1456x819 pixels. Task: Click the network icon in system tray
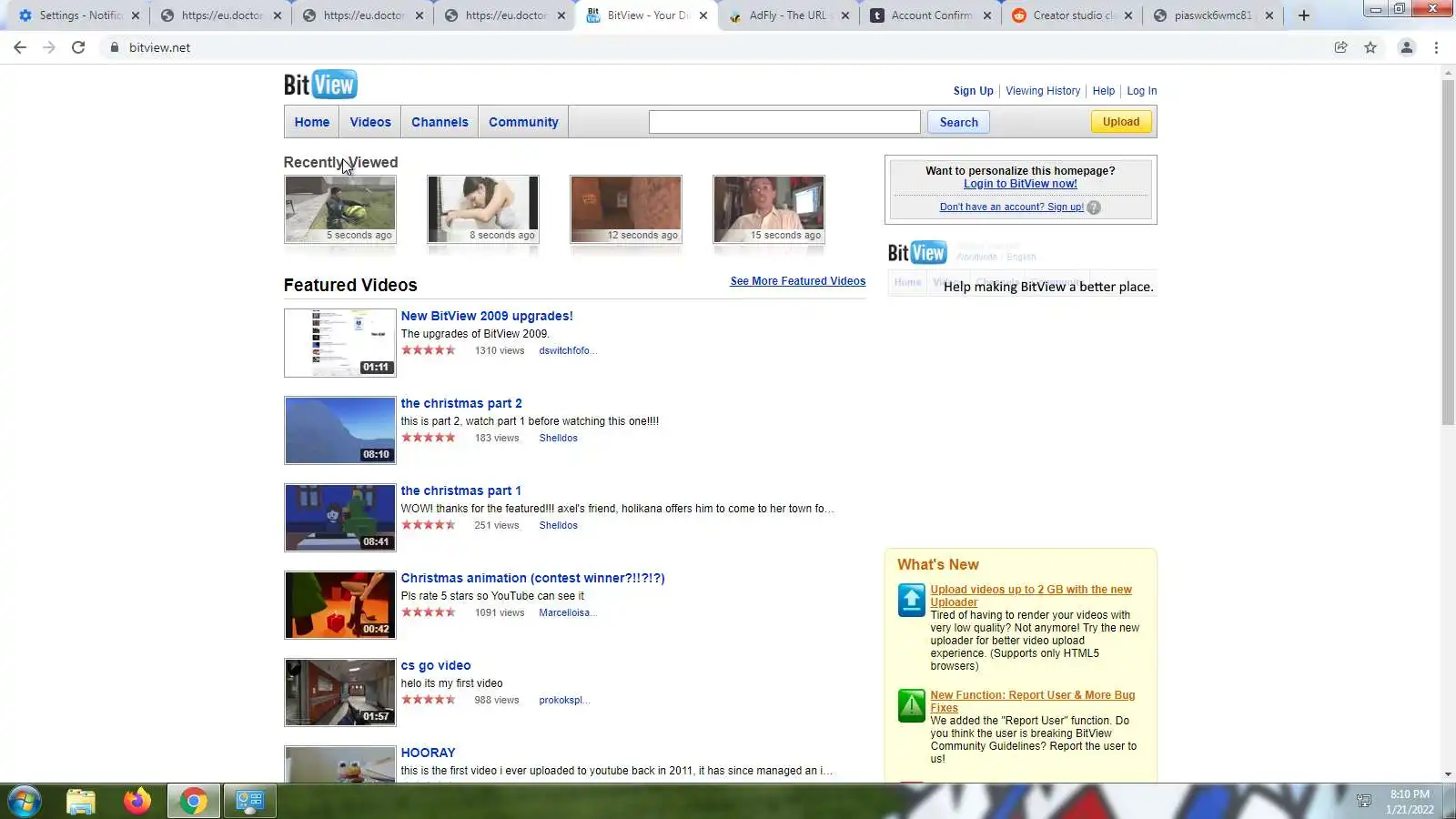tap(1363, 802)
